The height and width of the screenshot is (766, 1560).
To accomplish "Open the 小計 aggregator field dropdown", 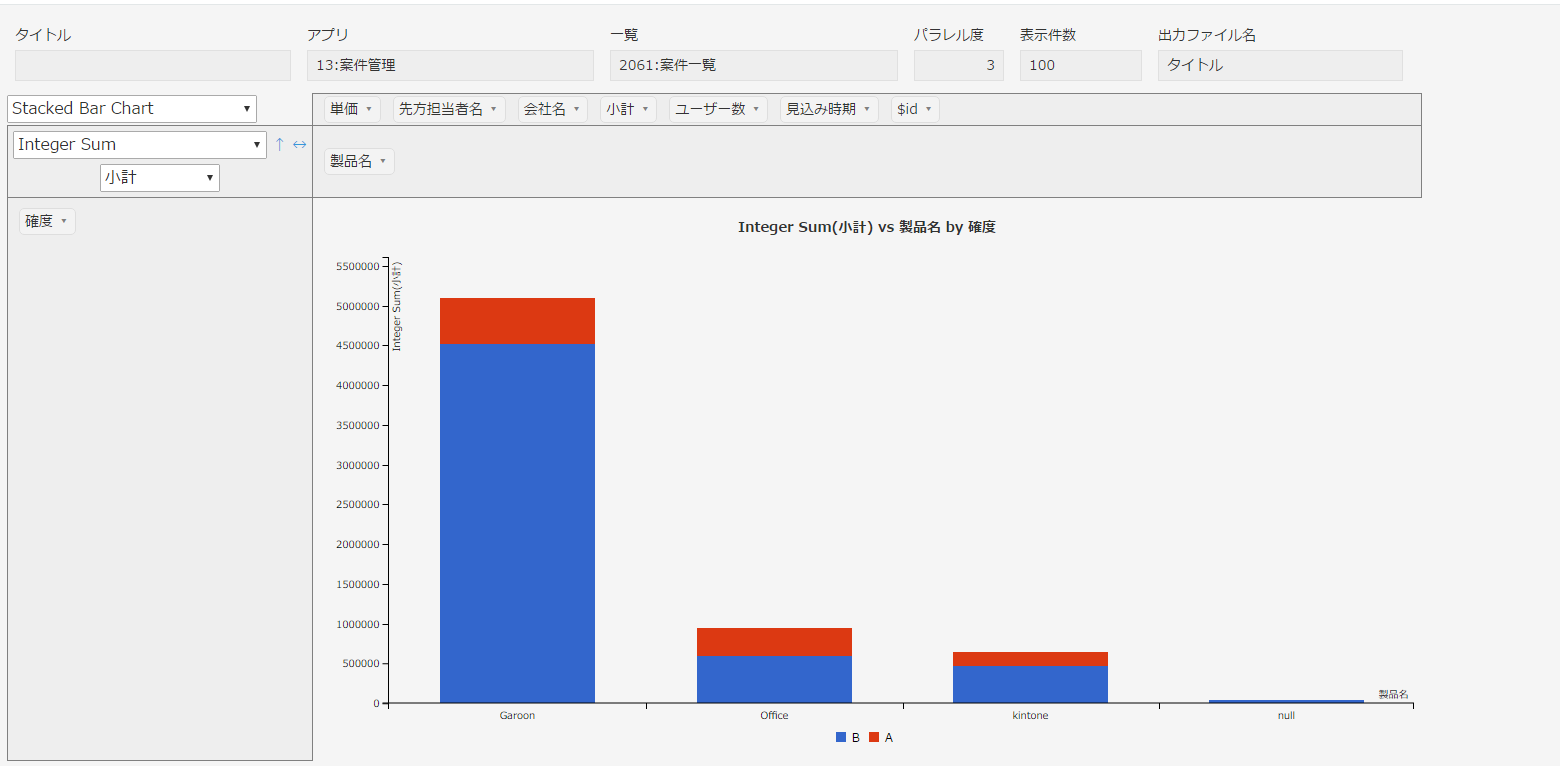I will coord(160,178).
